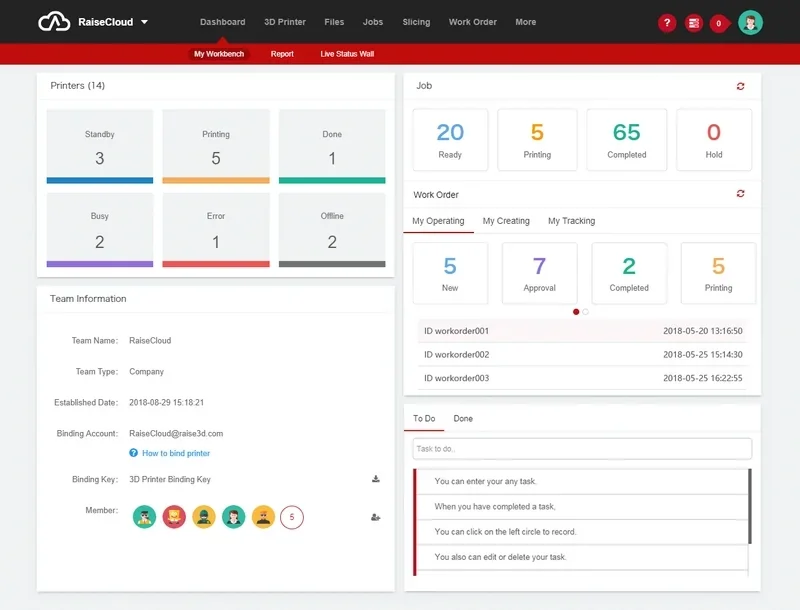The width and height of the screenshot is (800, 610).
Task: Click the notifications list icon in the header
Action: [x=693, y=21]
